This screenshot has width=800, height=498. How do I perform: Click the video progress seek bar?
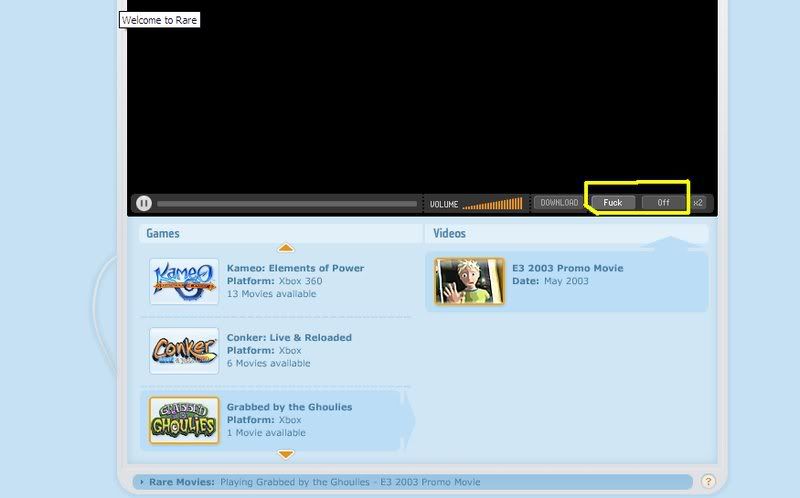pos(287,204)
